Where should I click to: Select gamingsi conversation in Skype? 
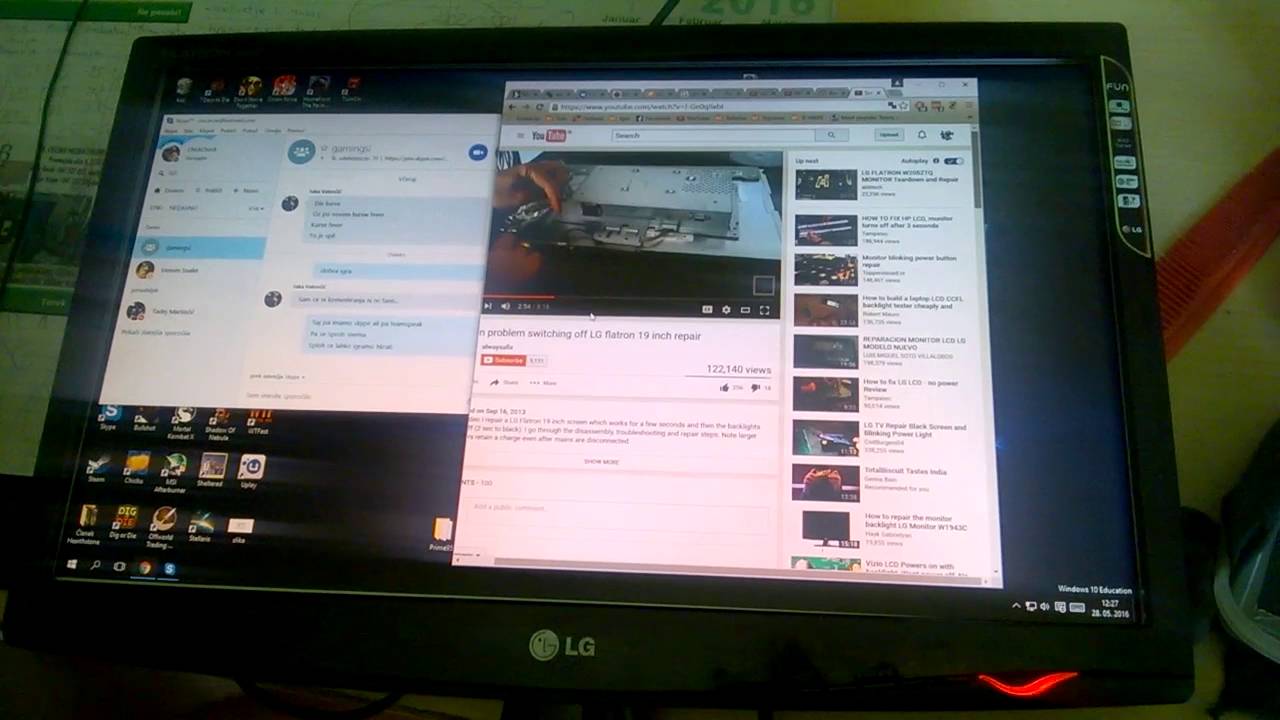[x=200, y=247]
